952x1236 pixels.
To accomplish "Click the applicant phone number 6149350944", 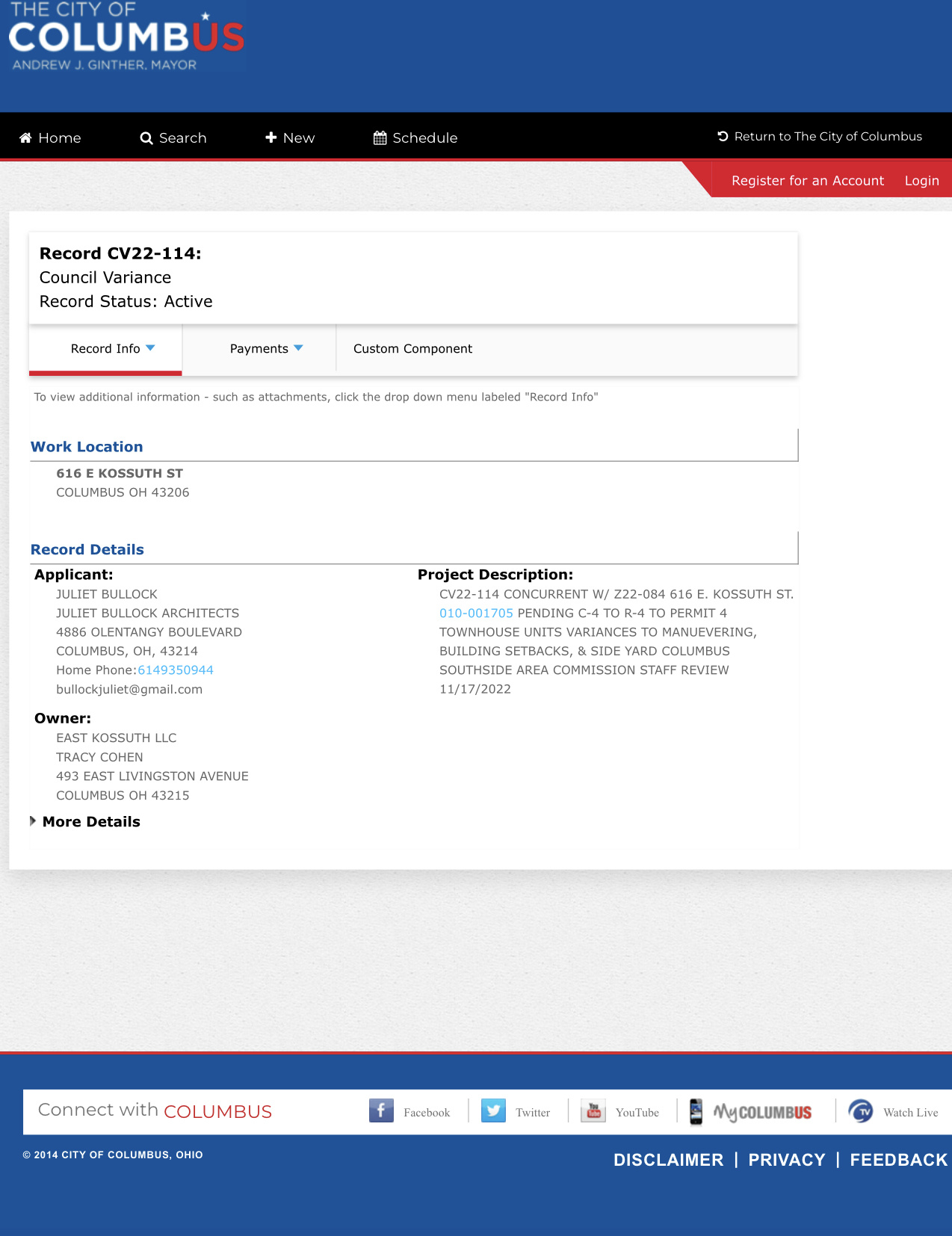I will pos(176,670).
